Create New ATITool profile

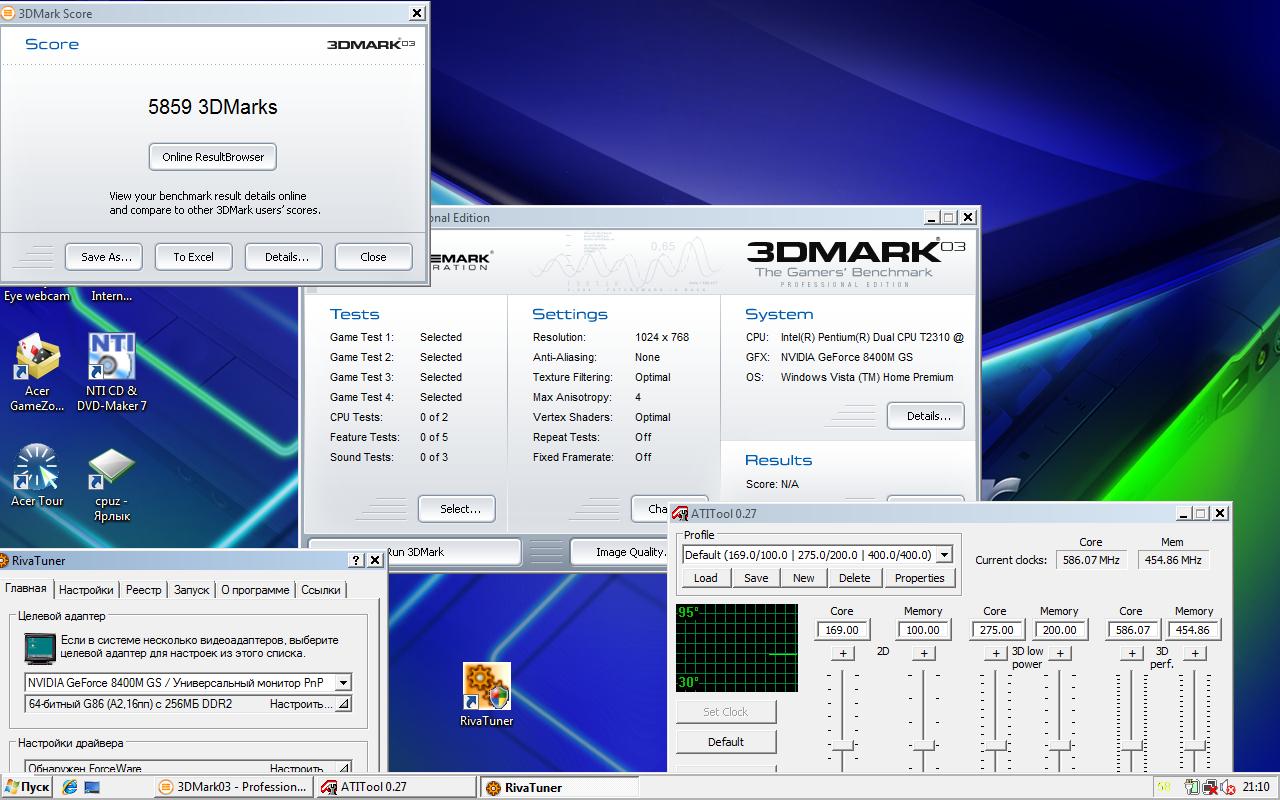pos(804,578)
